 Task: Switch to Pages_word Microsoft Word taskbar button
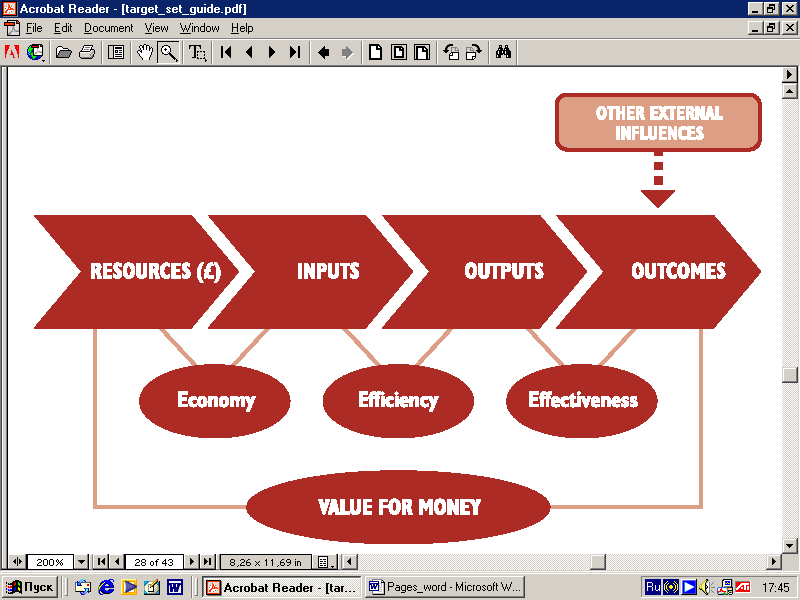[x=445, y=587]
